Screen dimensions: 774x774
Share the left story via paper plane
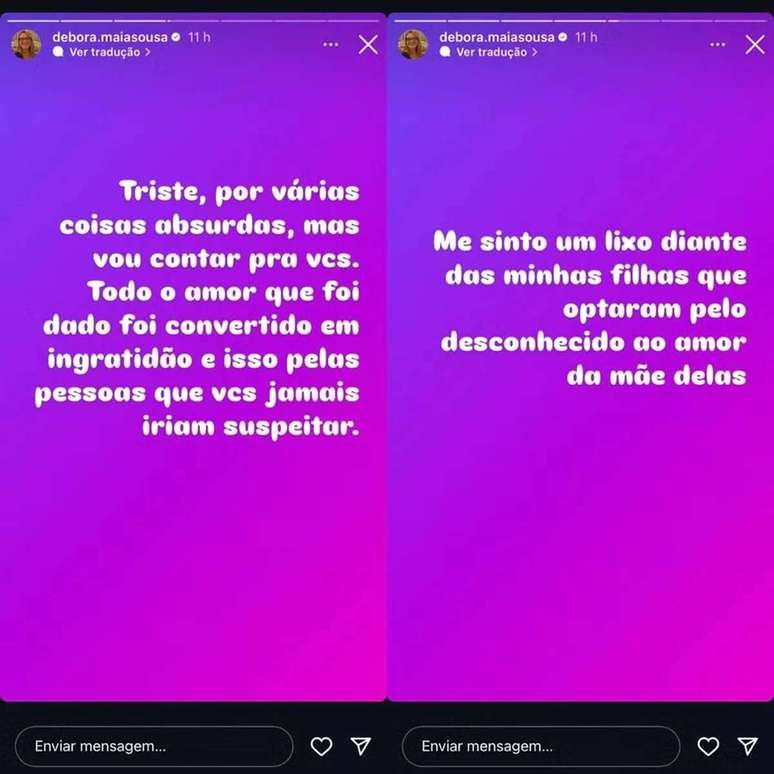(x=361, y=746)
